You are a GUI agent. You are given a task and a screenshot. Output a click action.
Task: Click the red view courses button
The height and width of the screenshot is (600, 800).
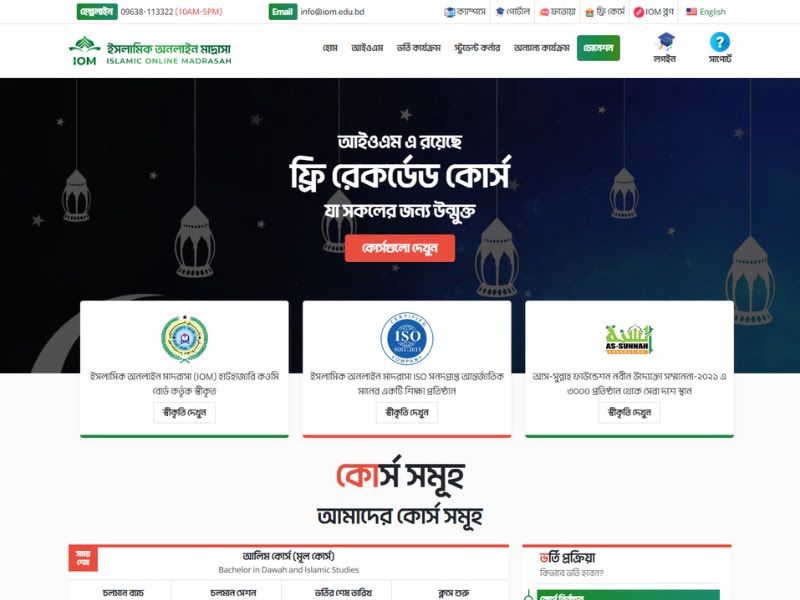[399, 248]
